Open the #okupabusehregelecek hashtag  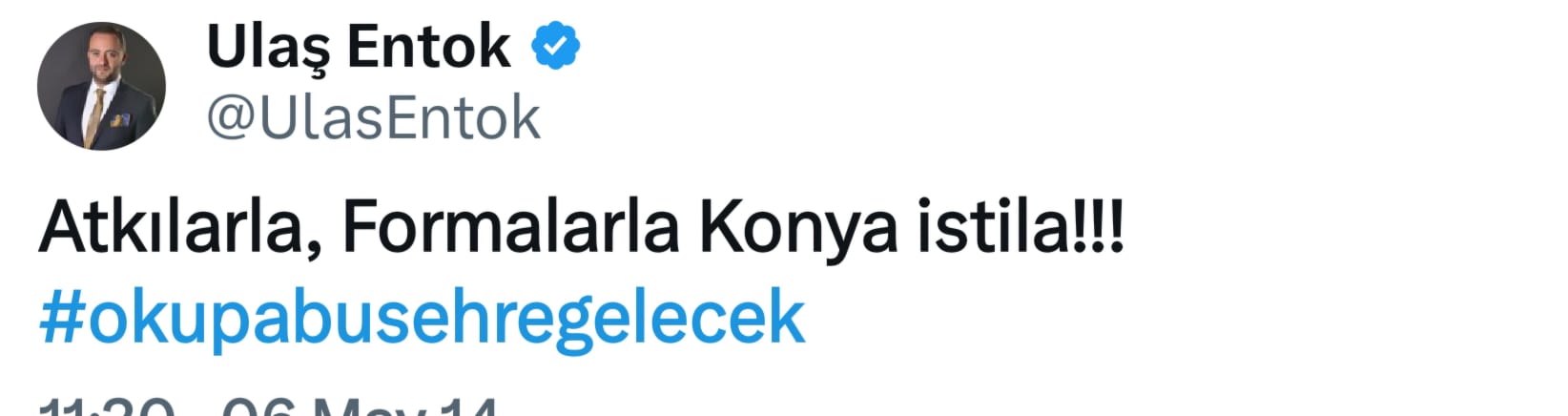(423, 318)
